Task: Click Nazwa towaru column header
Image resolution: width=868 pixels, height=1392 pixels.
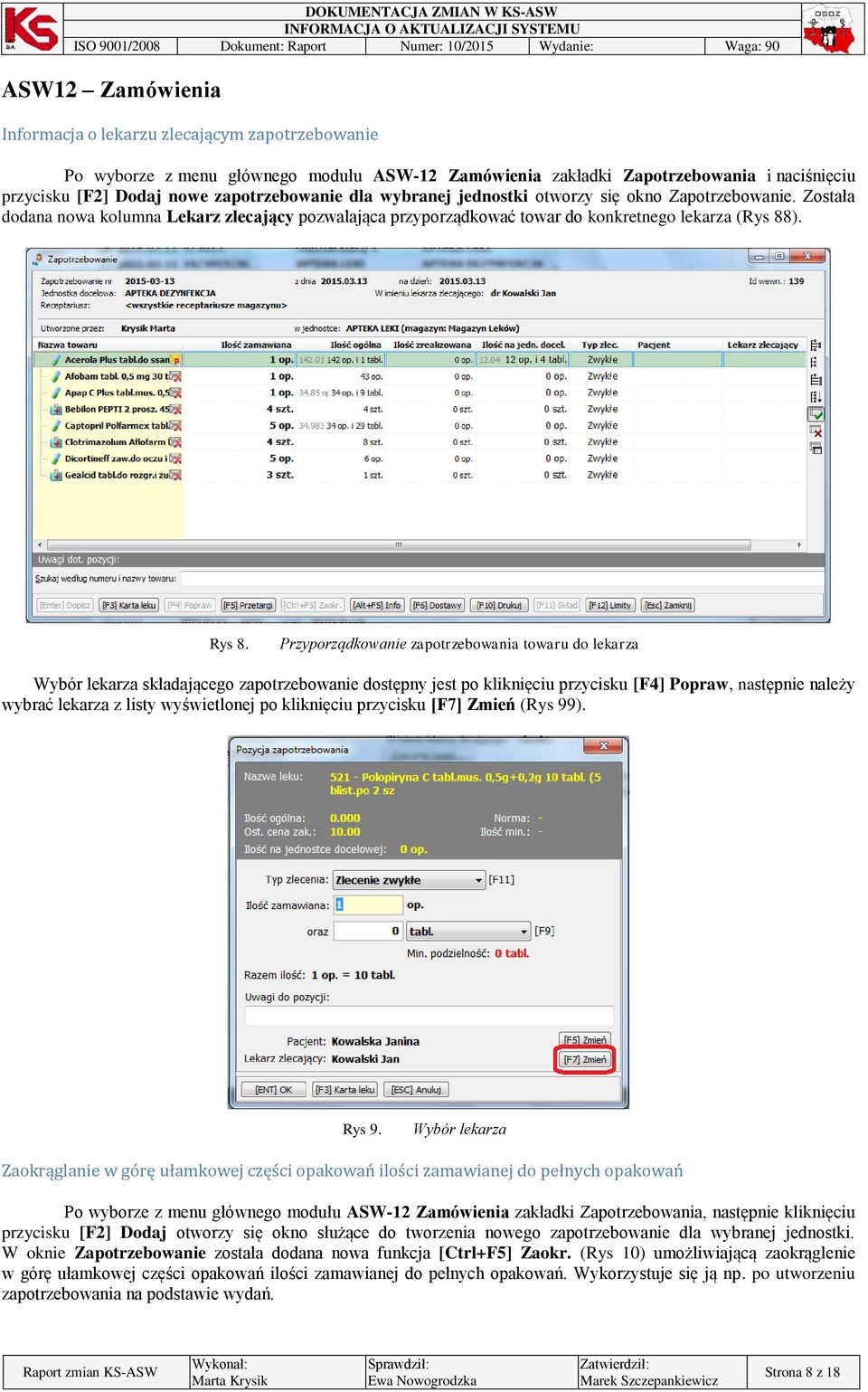Action: coord(108,345)
